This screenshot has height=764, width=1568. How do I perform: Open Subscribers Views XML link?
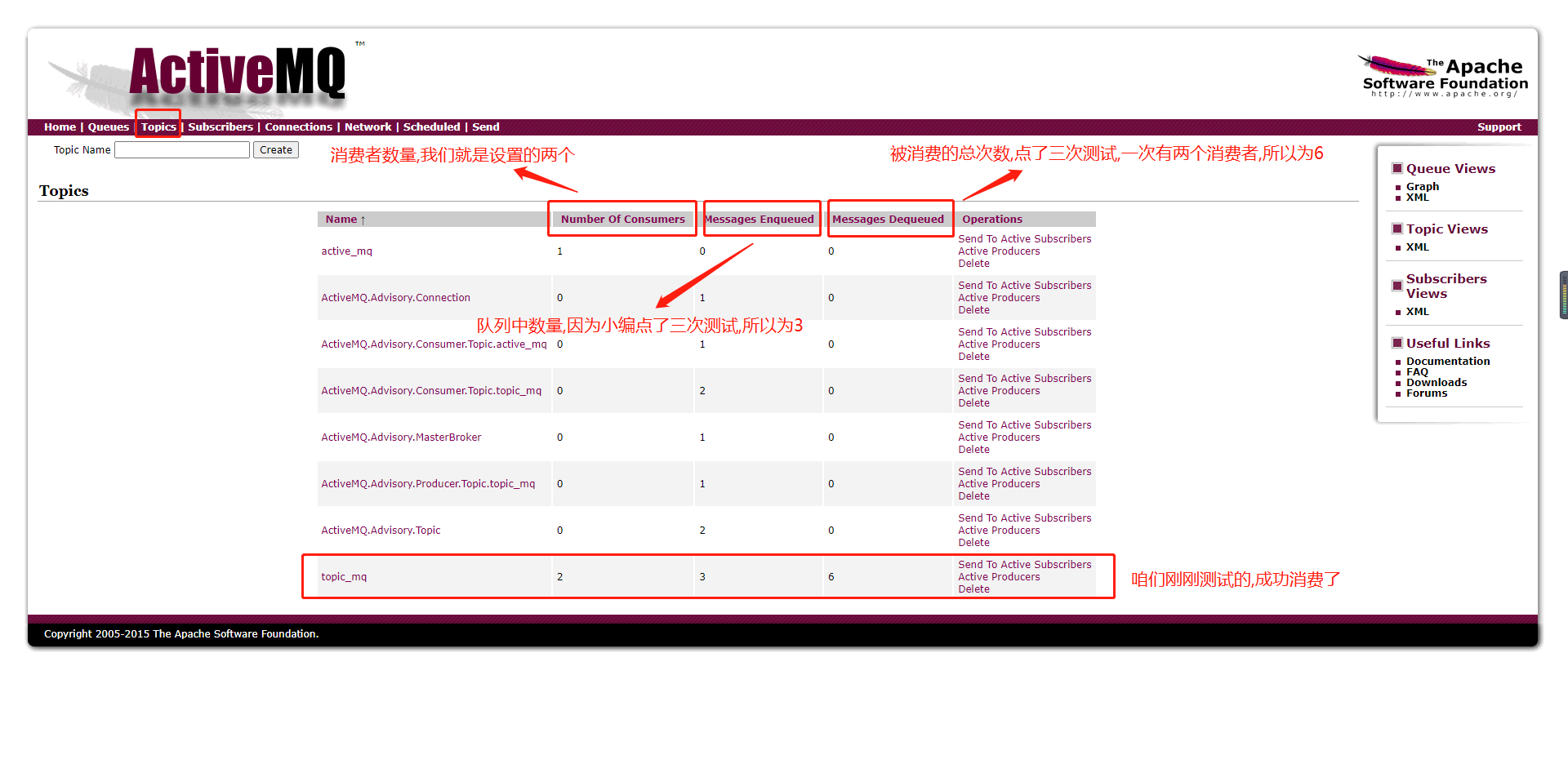1418,312
